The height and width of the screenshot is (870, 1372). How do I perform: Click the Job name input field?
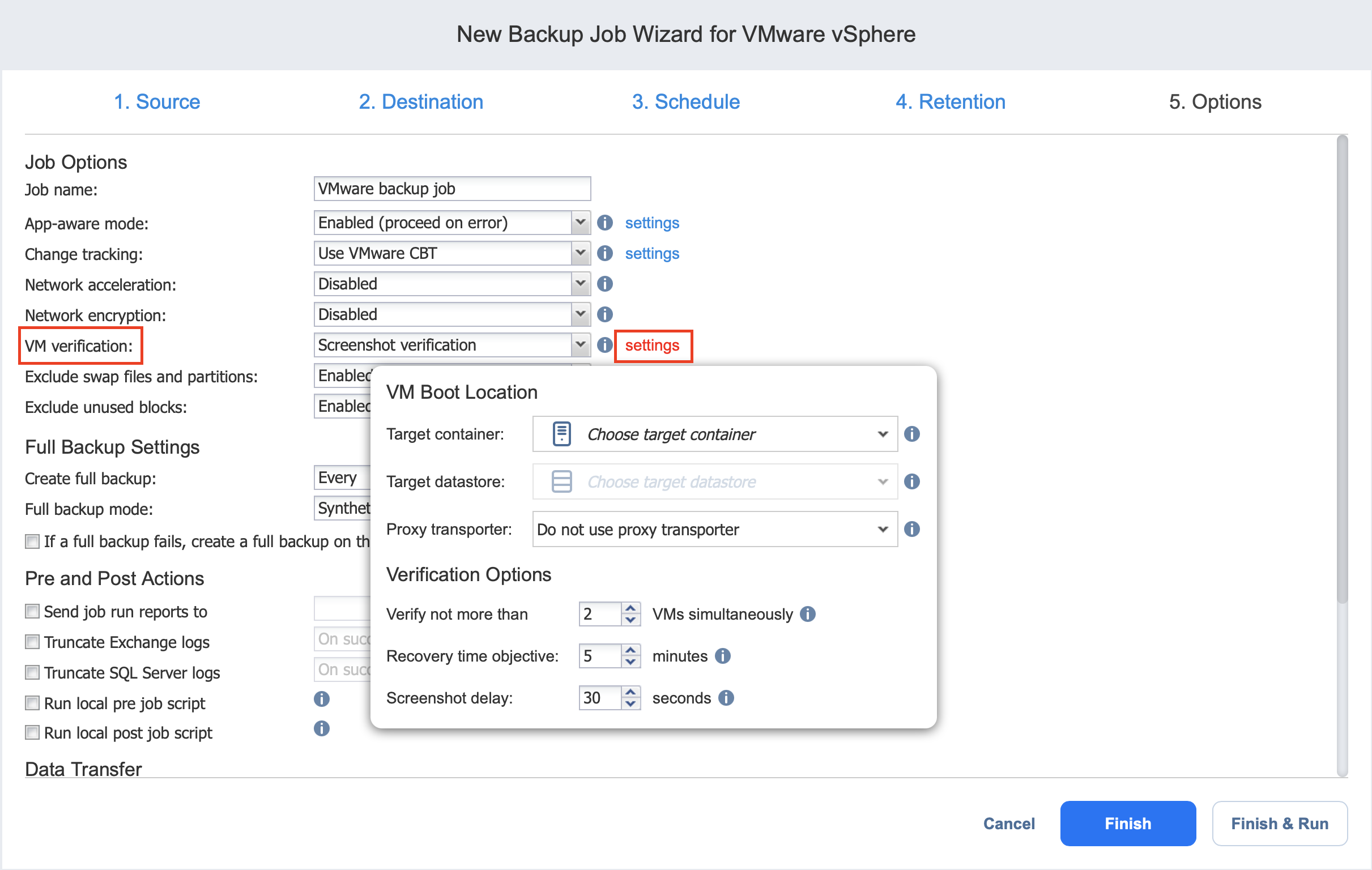point(452,189)
